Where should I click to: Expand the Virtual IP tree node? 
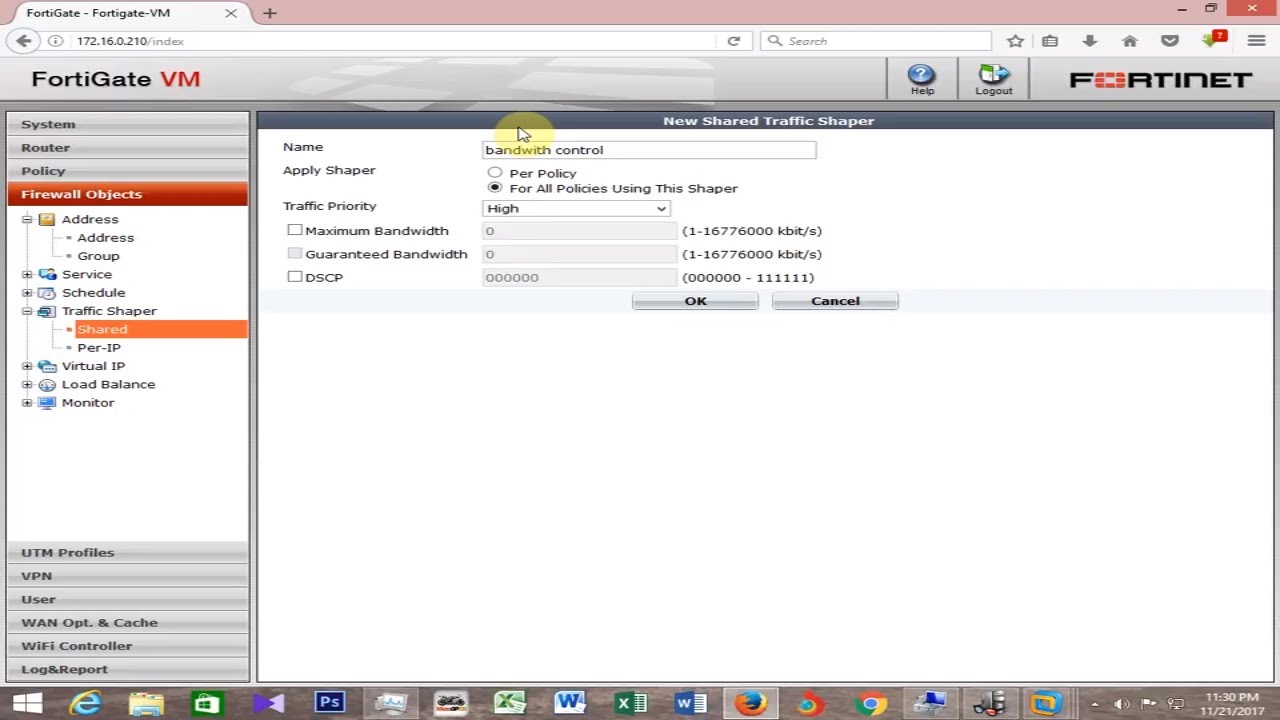27,366
